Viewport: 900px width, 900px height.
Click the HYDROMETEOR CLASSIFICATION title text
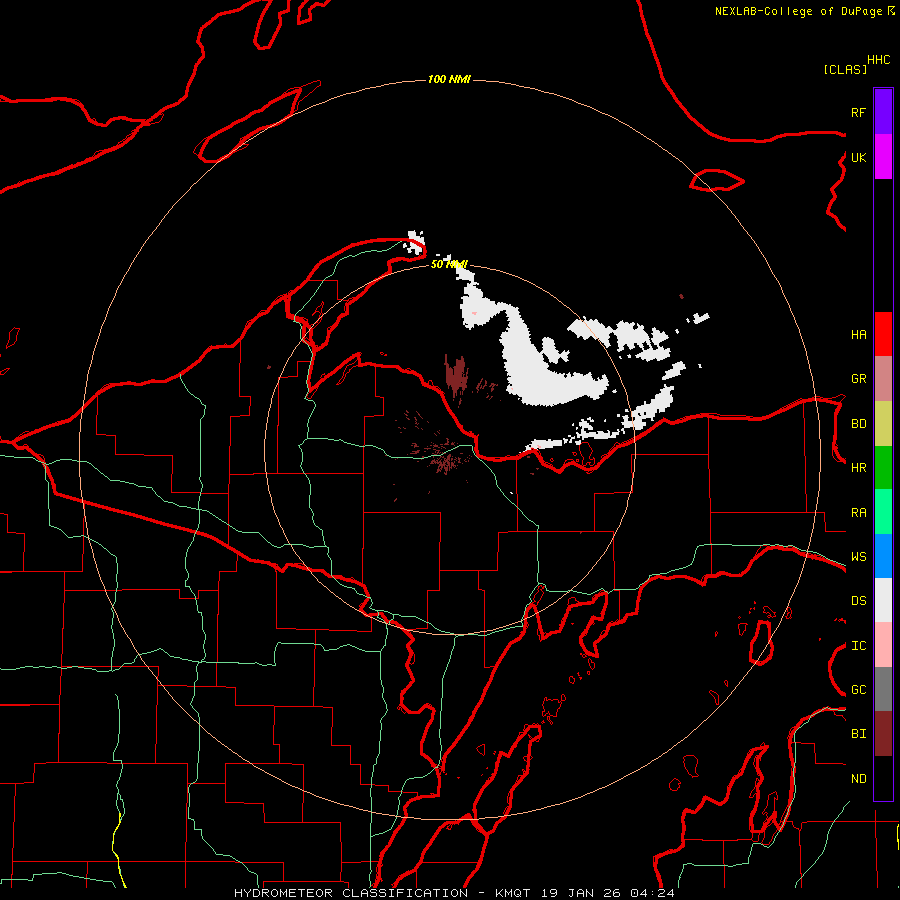click(x=351, y=893)
